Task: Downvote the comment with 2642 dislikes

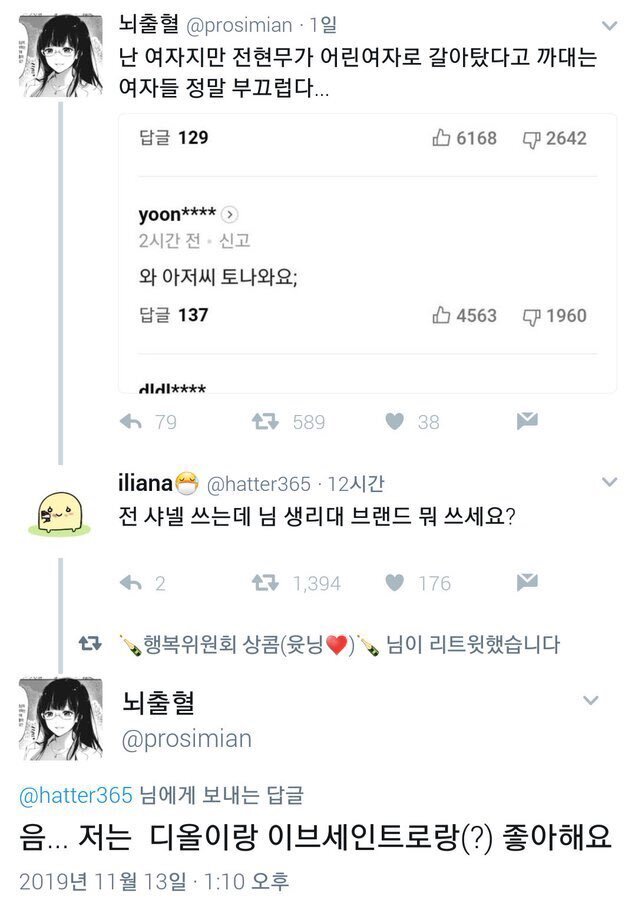Action: coord(531,138)
